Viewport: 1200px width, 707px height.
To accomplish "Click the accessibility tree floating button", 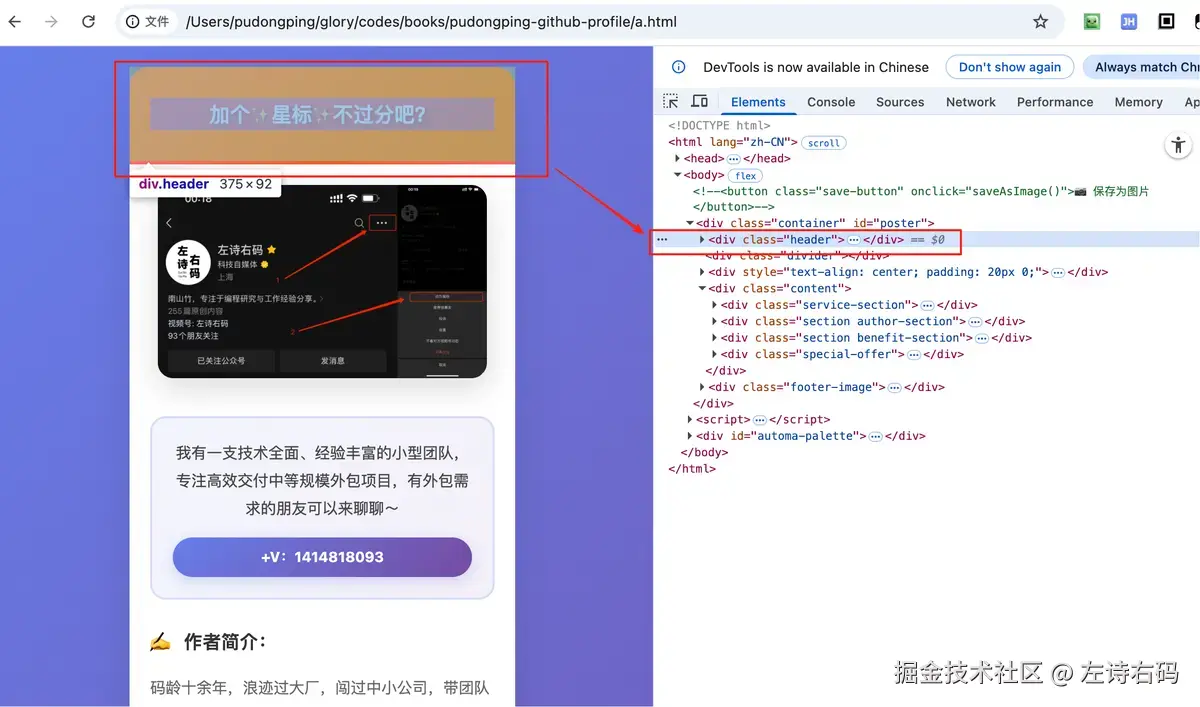I will [x=1178, y=146].
